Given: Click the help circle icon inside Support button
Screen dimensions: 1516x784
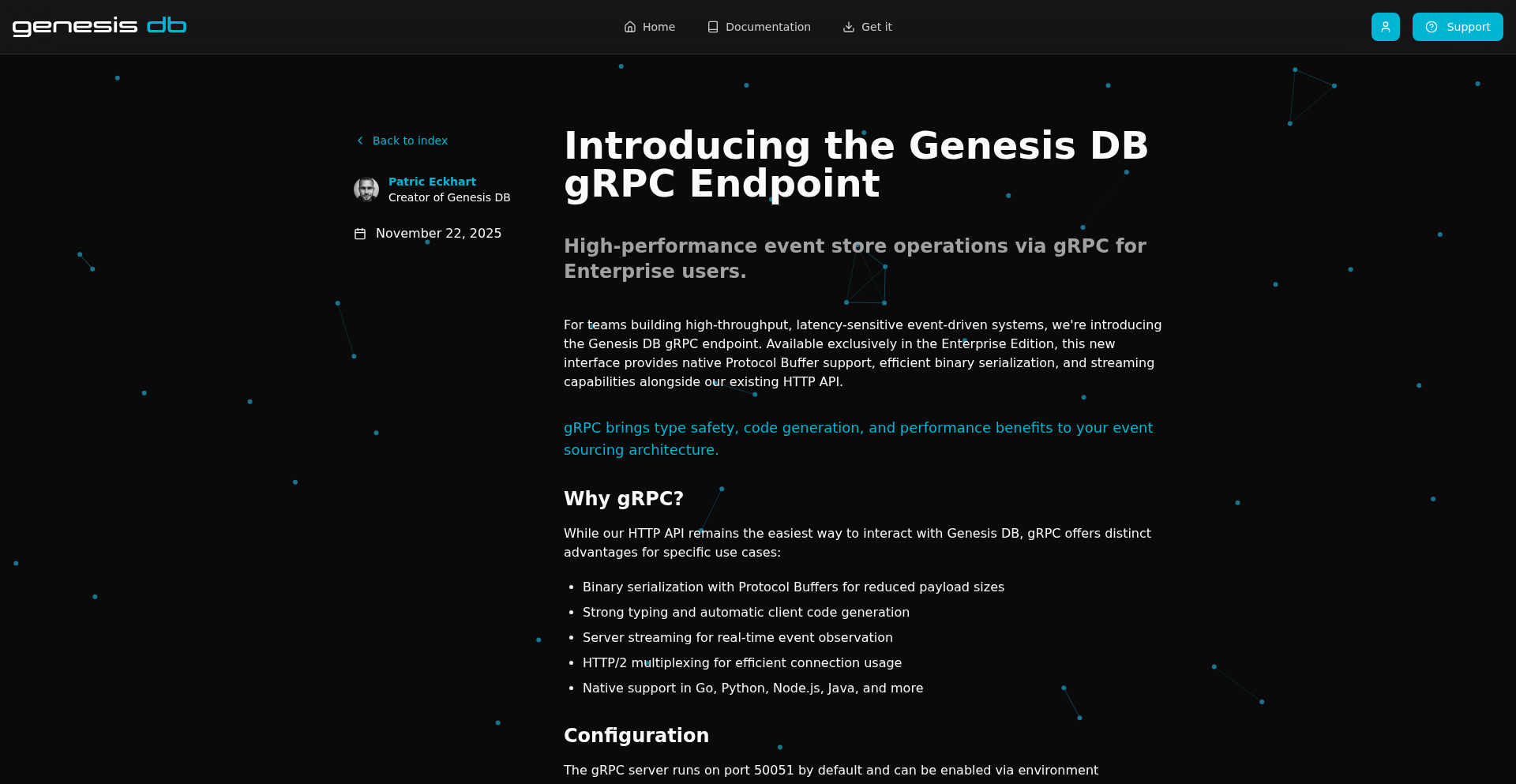Looking at the screenshot, I should click(1432, 26).
